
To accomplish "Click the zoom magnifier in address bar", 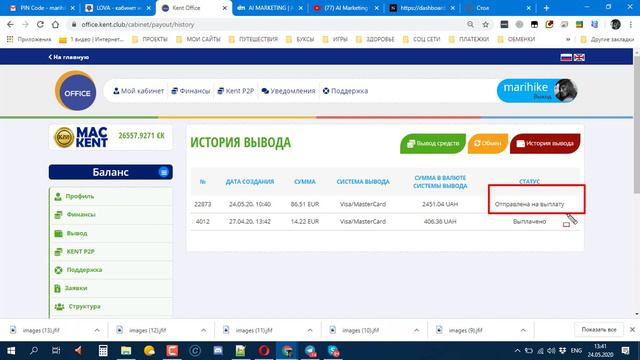I will click(470, 24).
